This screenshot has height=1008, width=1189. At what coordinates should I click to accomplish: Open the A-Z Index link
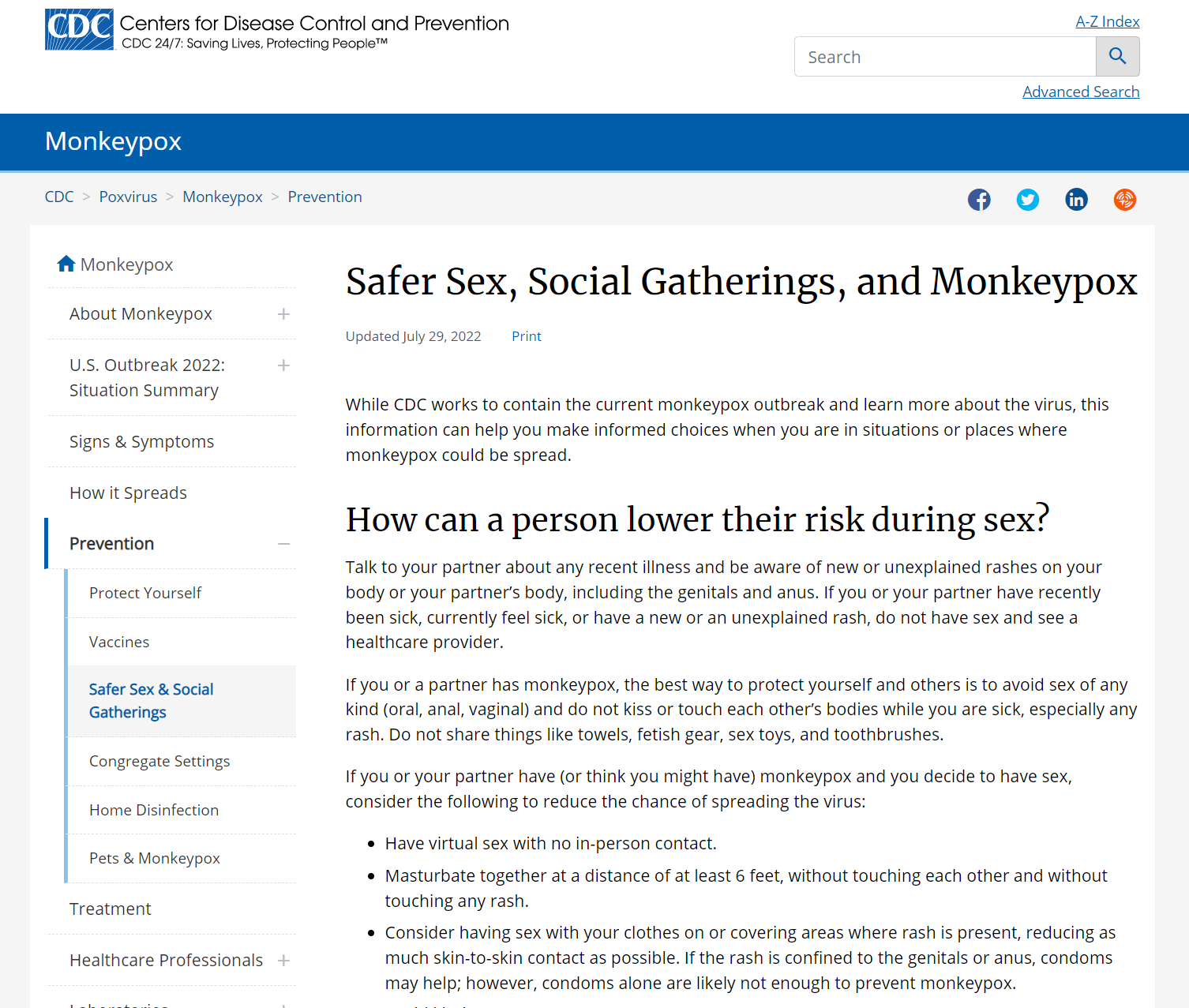coord(1107,21)
